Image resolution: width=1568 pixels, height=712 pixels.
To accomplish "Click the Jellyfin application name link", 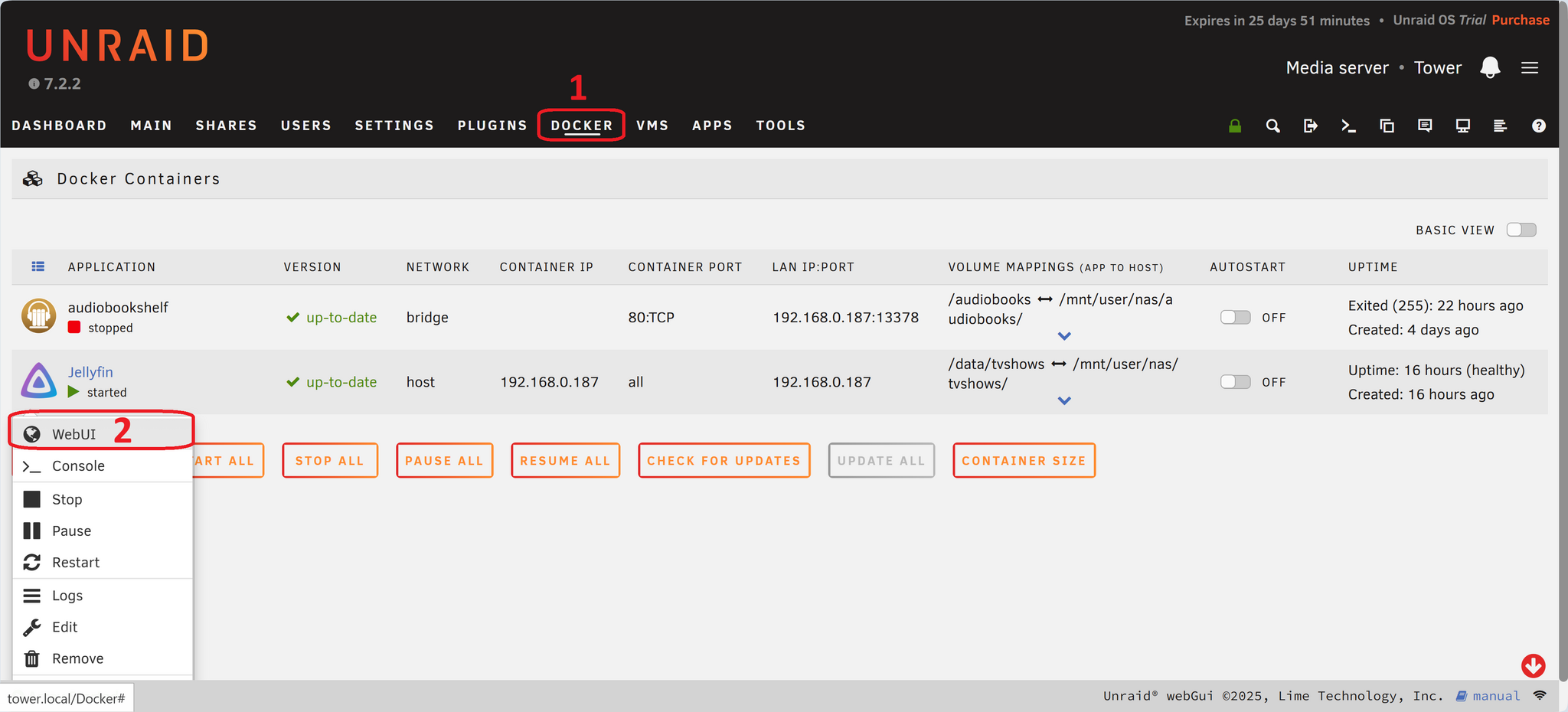I will pyautogui.click(x=90, y=372).
